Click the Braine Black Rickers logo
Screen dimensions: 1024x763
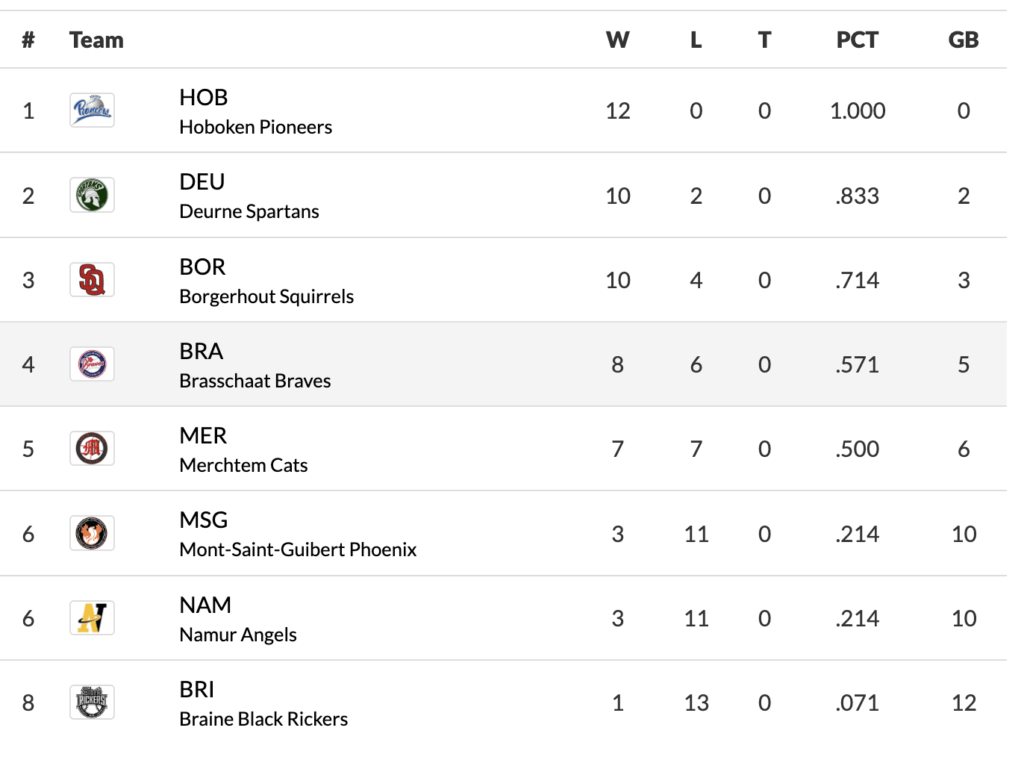pyautogui.click(x=92, y=703)
